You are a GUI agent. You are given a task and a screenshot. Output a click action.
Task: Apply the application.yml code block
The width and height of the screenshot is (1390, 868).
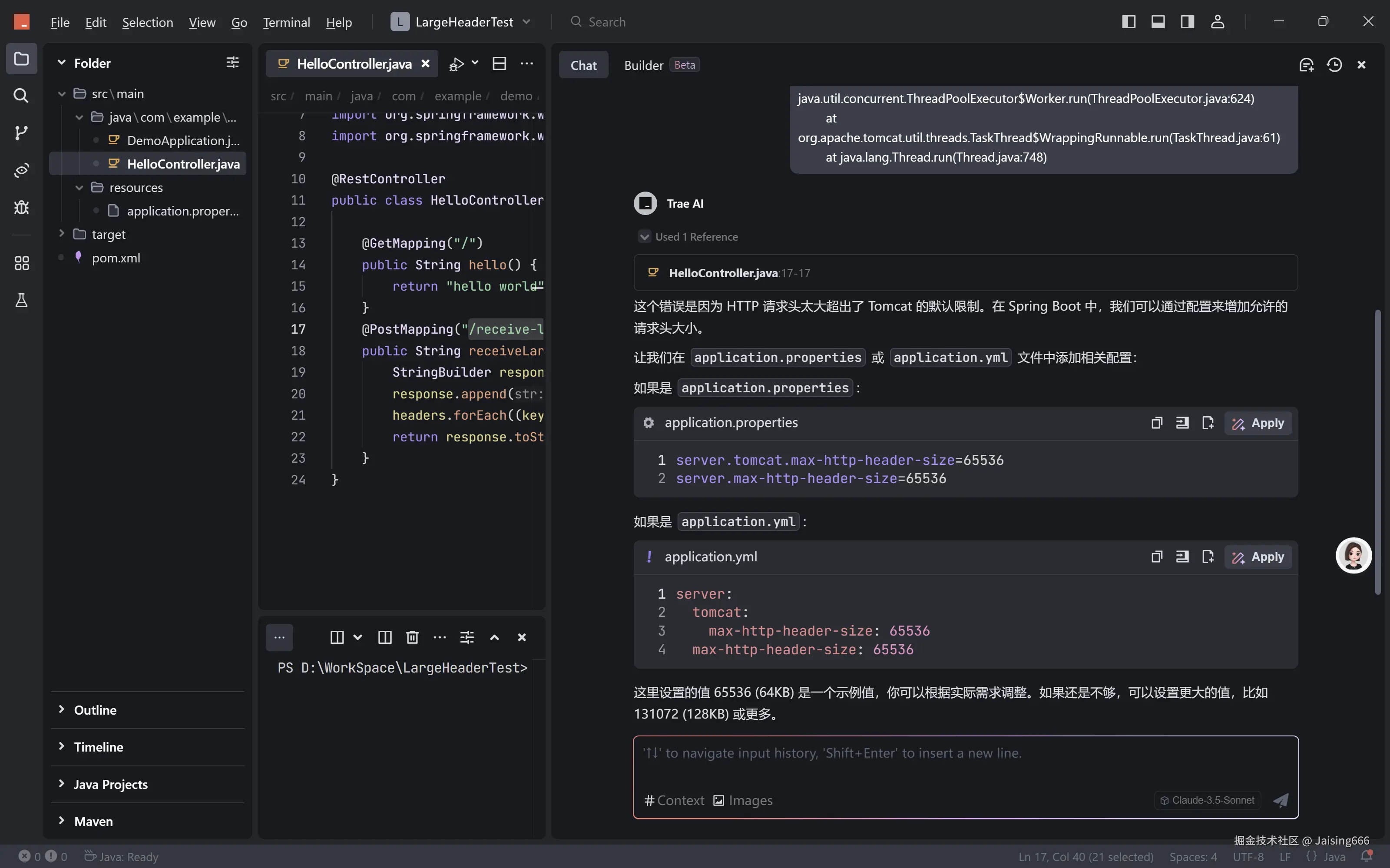(x=1258, y=557)
